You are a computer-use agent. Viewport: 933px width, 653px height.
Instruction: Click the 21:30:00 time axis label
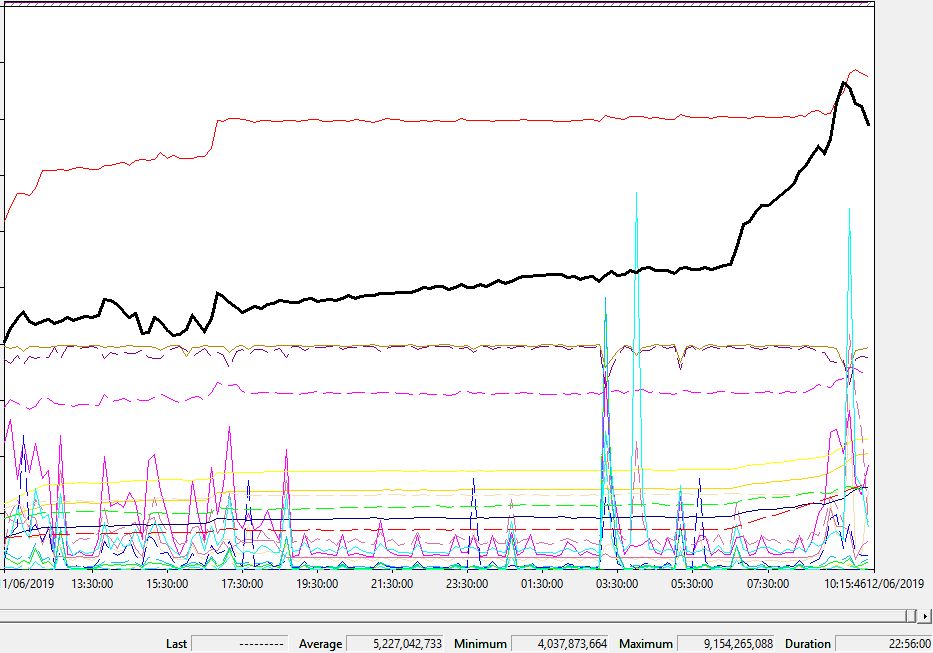(x=392, y=584)
